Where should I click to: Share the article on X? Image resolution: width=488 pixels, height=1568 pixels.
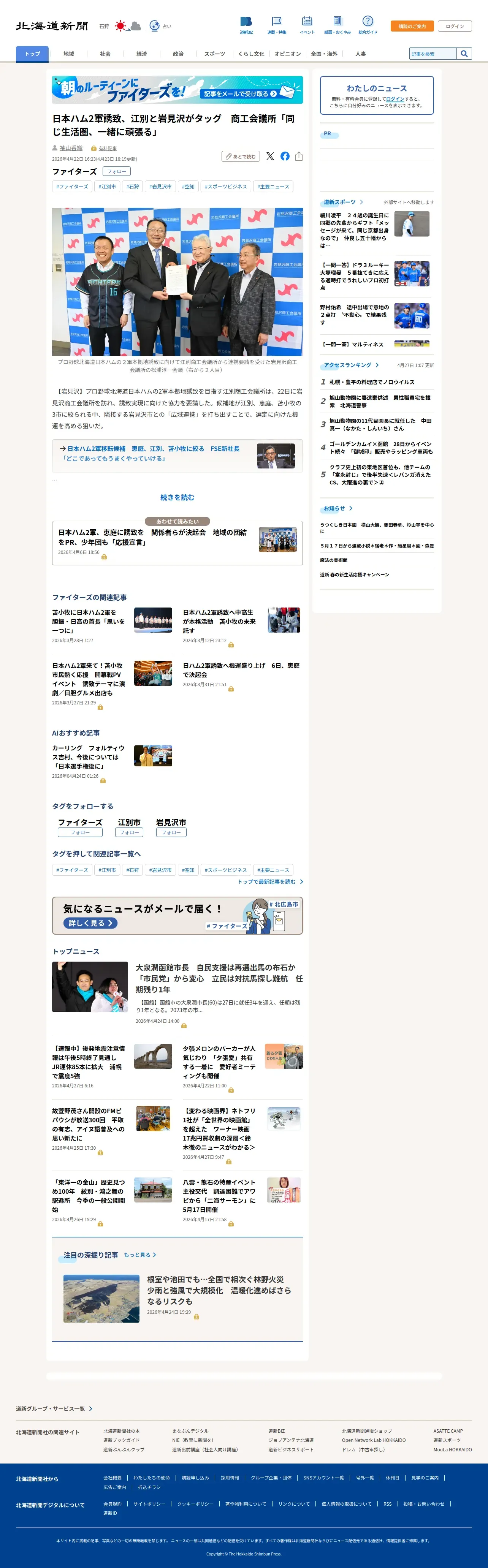270,157
